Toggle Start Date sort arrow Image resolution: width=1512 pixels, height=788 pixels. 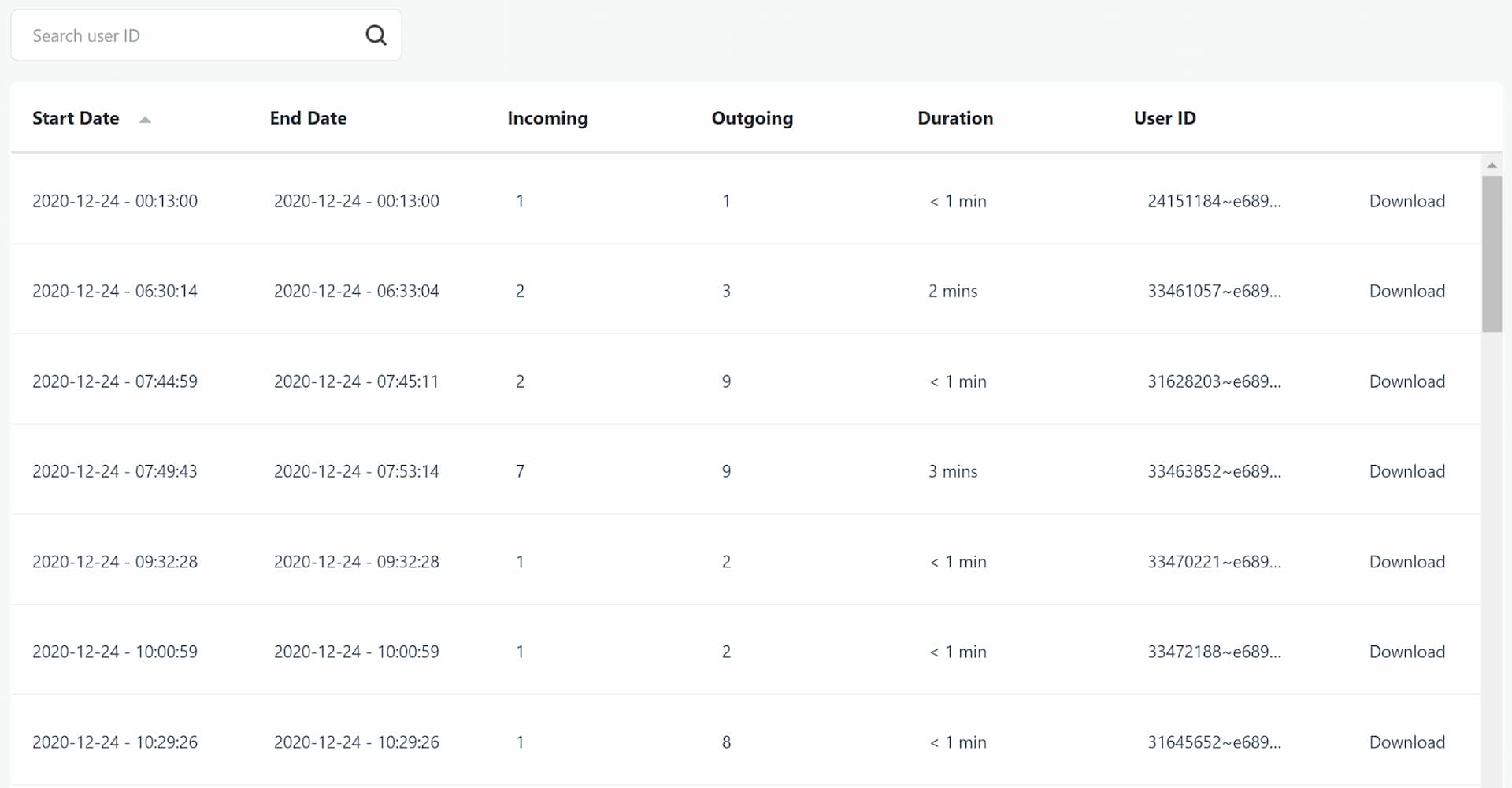(145, 120)
